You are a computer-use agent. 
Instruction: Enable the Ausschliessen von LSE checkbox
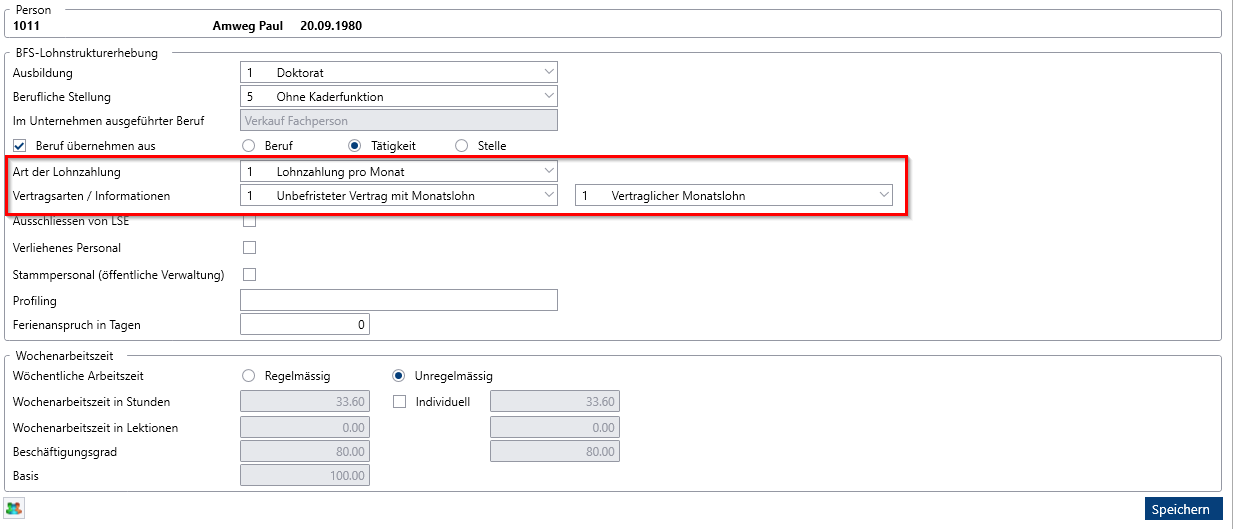pyautogui.click(x=250, y=221)
